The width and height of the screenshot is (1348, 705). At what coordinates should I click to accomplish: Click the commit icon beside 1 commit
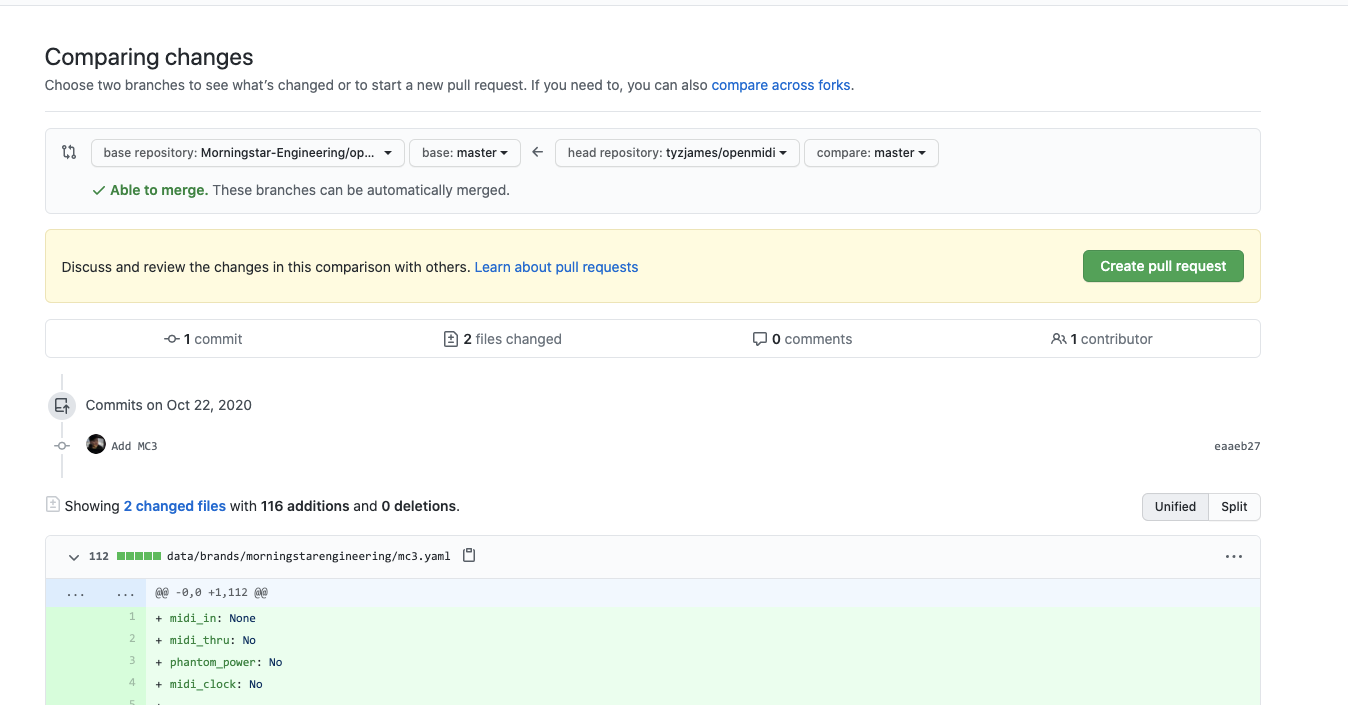pos(172,339)
